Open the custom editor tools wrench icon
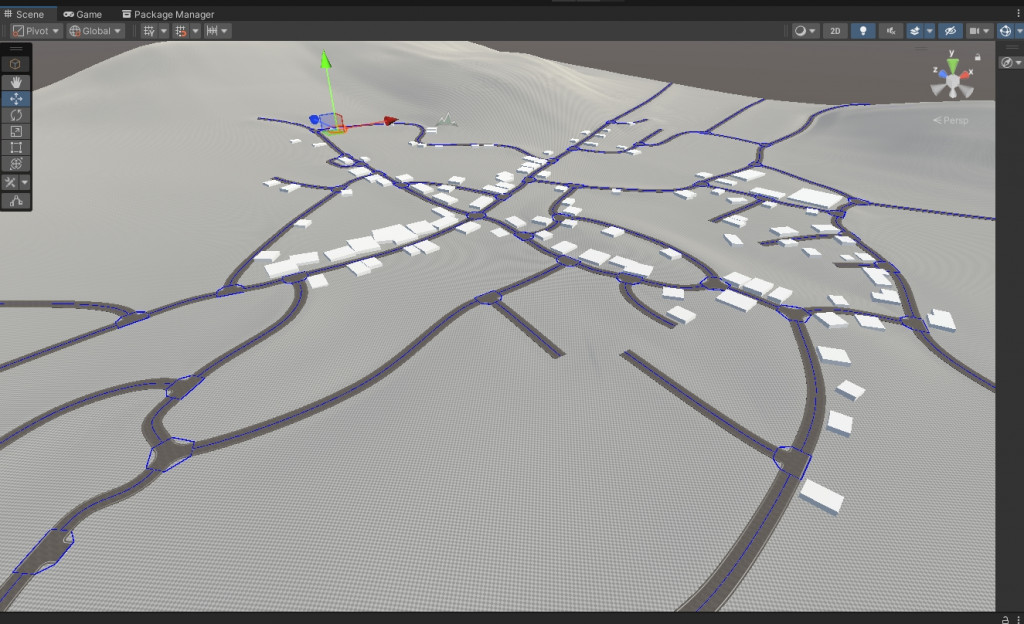This screenshot has width=1024, height=624. click(x=10, y=182)
